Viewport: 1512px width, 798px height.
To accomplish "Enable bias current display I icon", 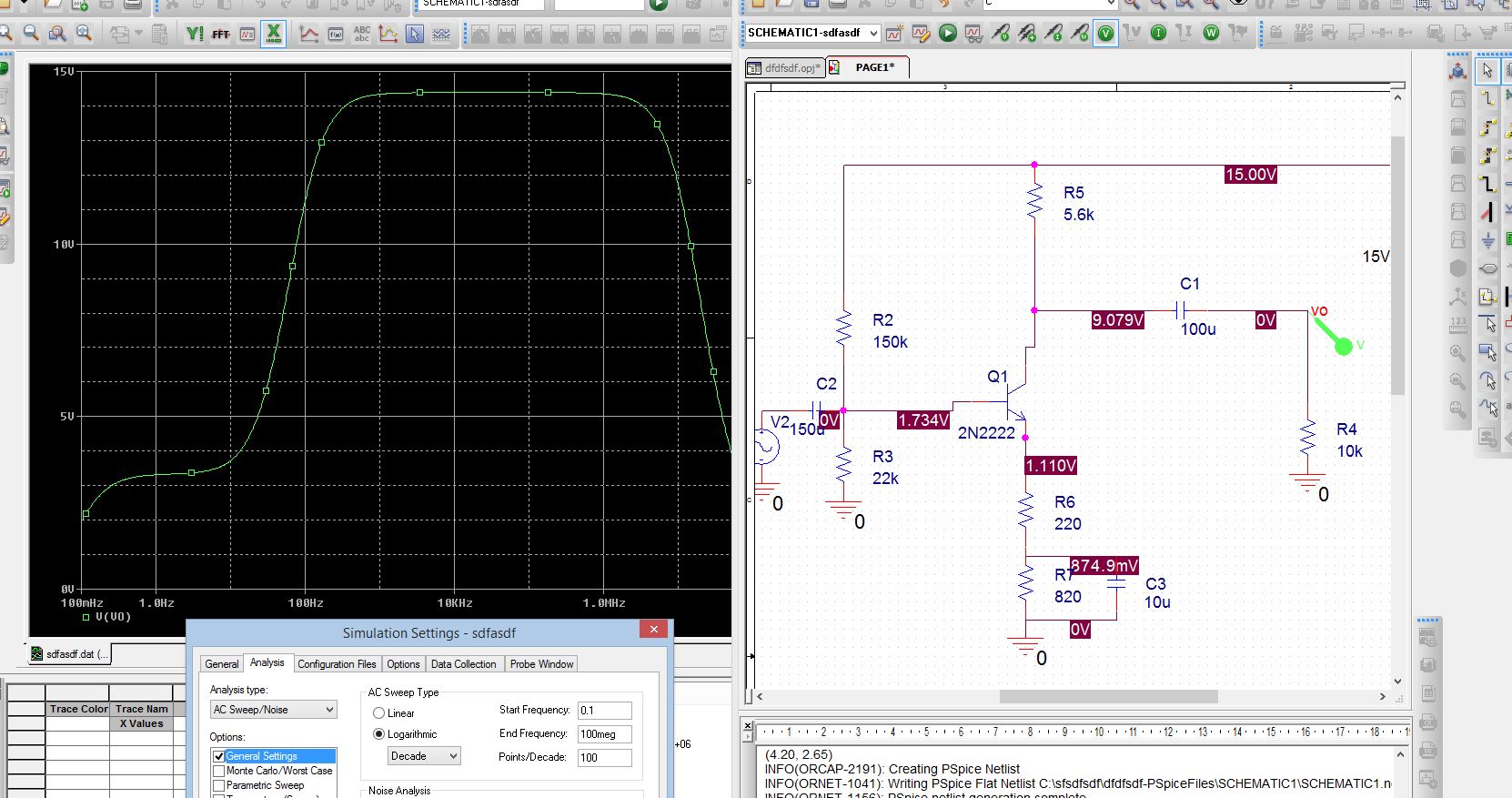I will point(1158,34).
